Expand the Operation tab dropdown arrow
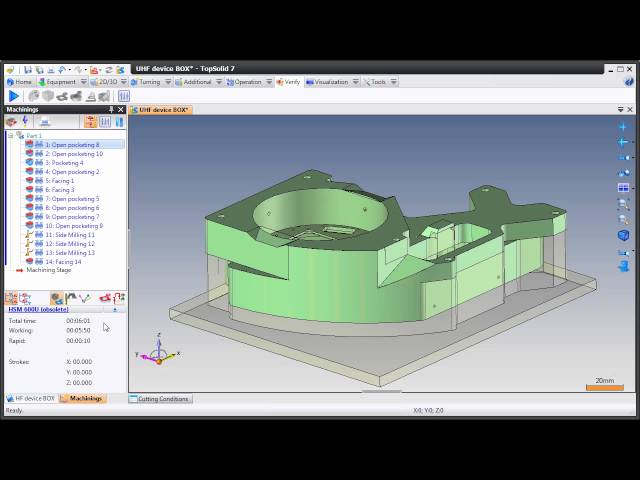Screen dimensions: 640x480 point(268,82)
